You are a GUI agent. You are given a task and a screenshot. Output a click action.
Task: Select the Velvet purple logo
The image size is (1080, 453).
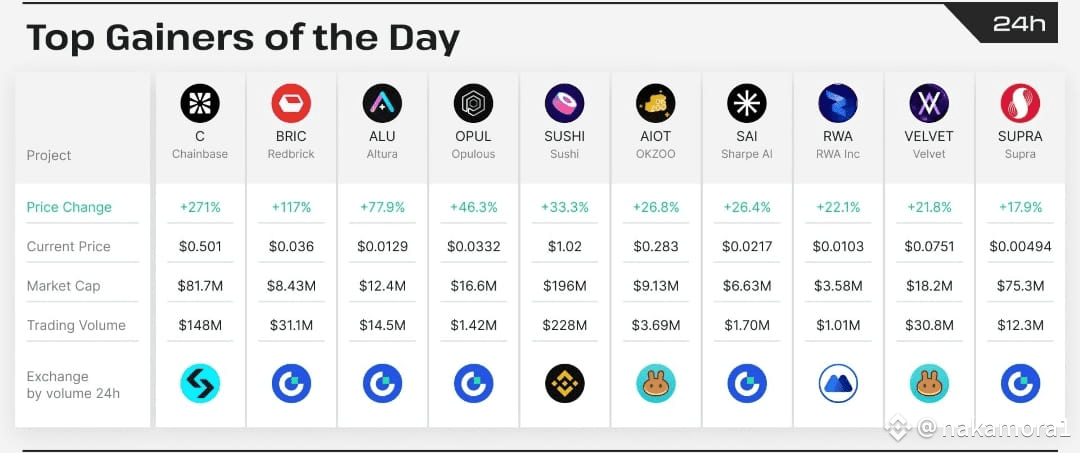(x=929, y=103)
